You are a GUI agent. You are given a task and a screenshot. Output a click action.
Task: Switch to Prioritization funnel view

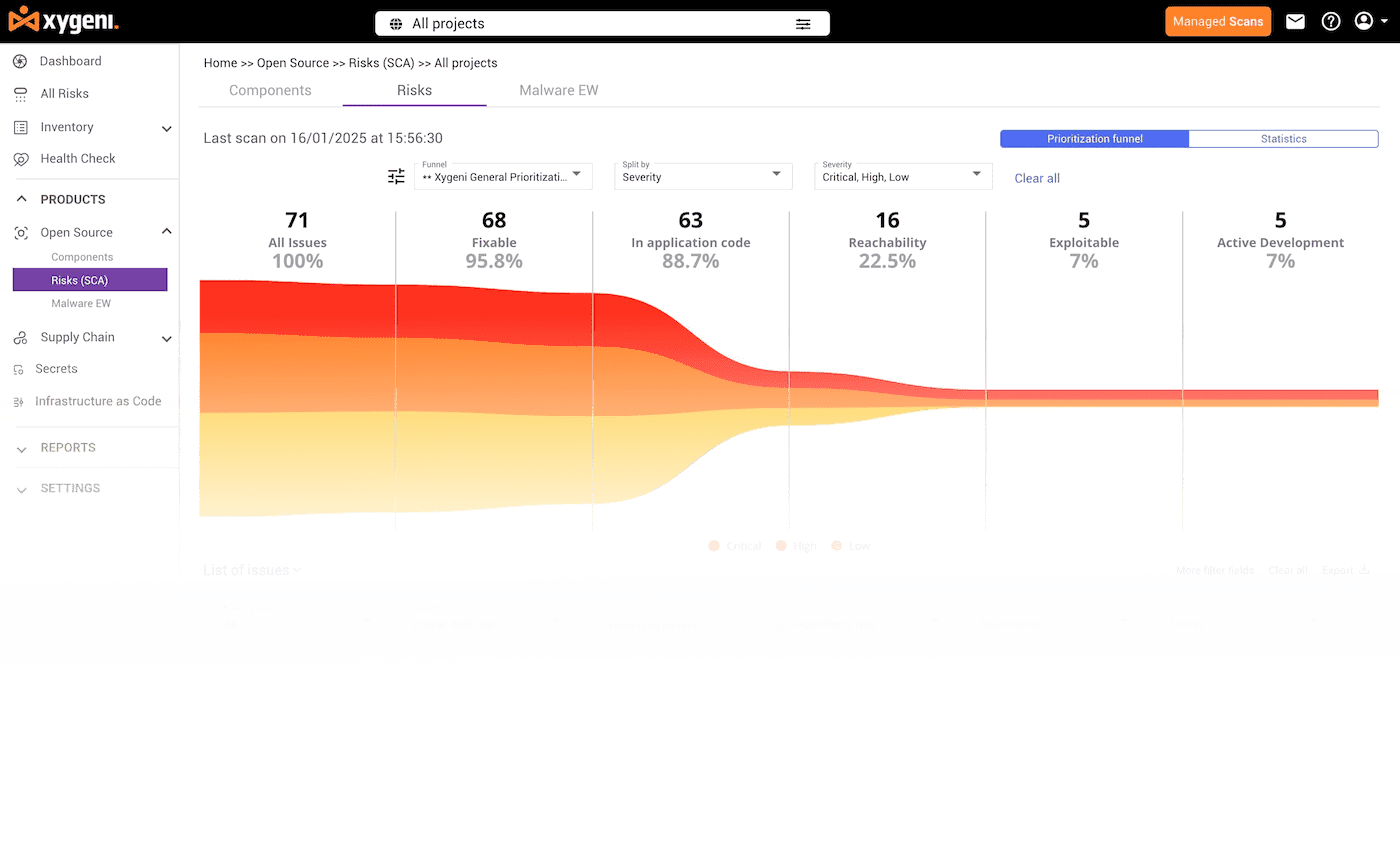click(1094, 139)
